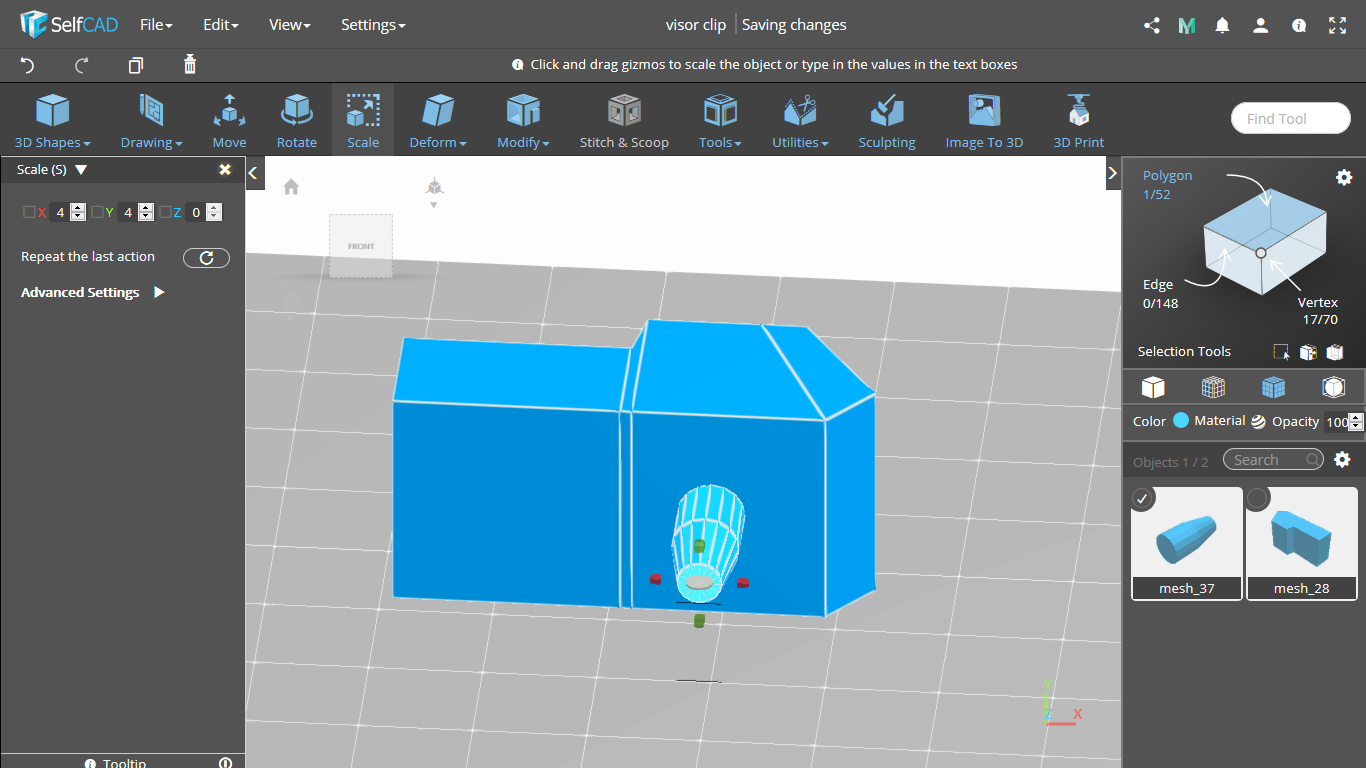Open the Color swatch picker
The height and width of the screenshot is (768, 1366).
[x=1181, y=421]
